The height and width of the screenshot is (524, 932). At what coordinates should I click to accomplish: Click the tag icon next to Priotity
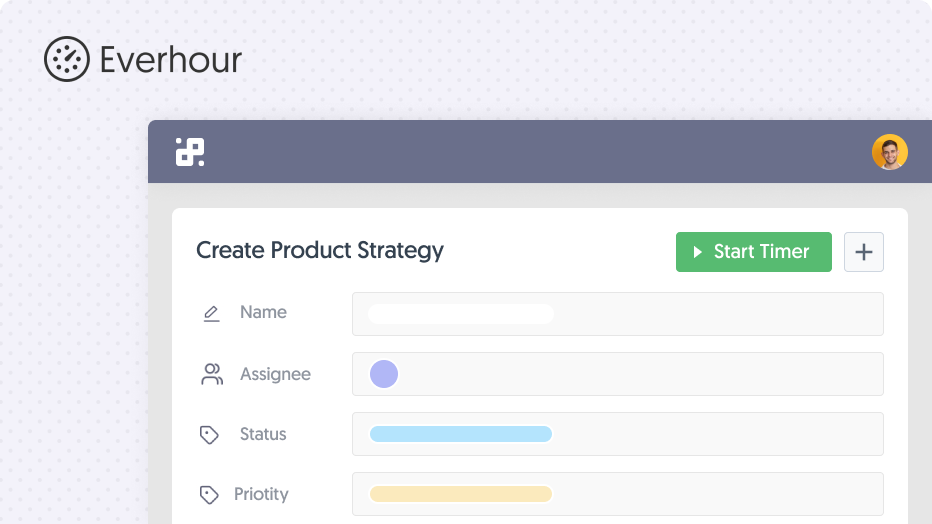[x=209, y=494]
